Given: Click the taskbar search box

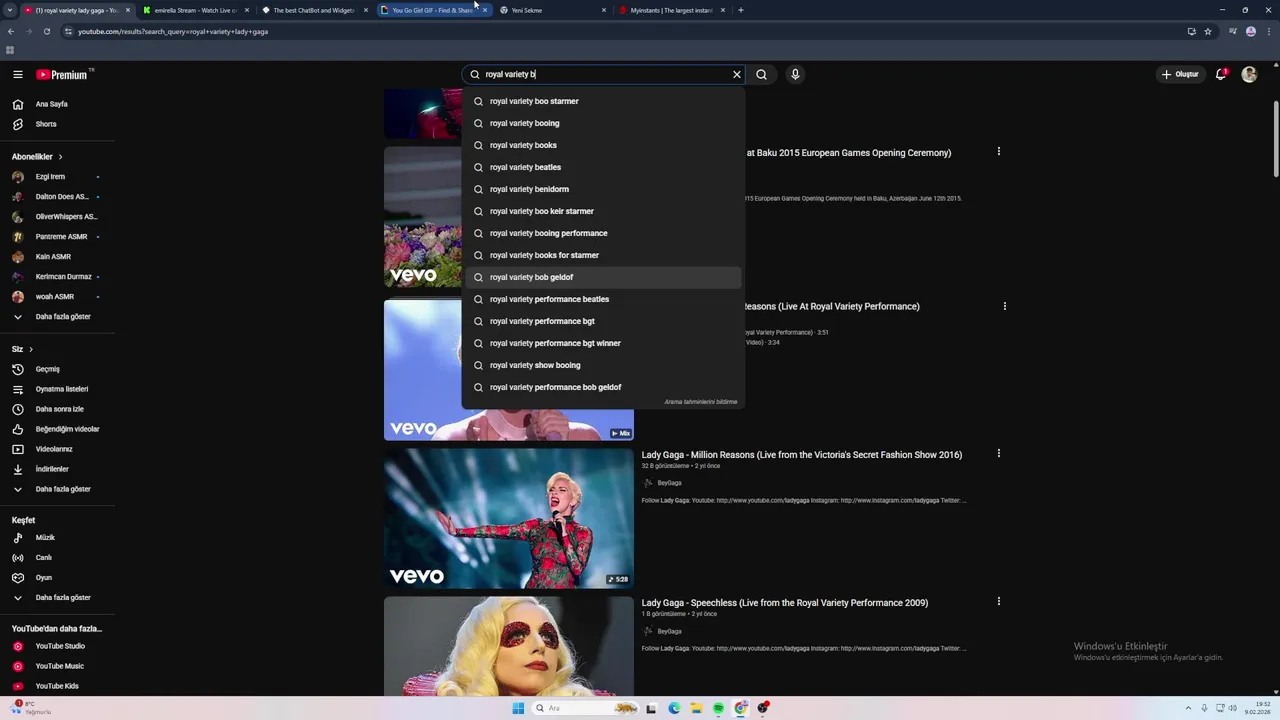Looking at the screenshot, I should coord(585,708).
